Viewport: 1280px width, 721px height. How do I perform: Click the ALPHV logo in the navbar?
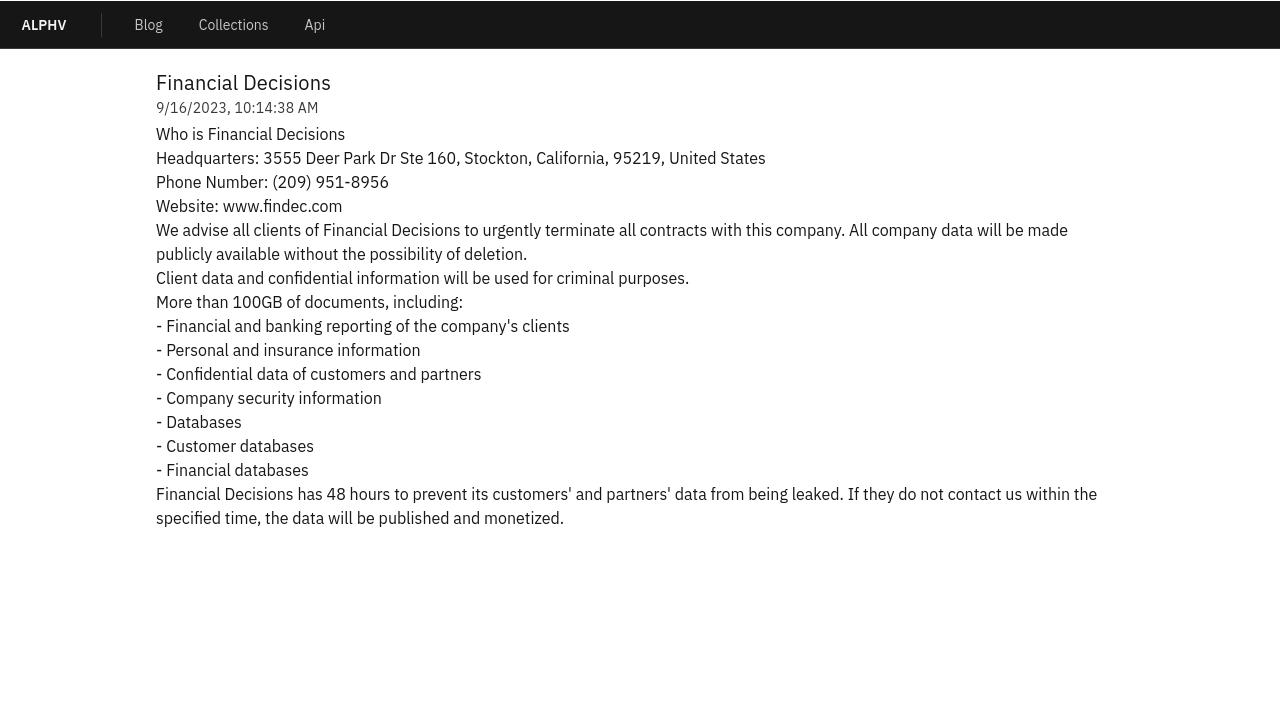coord(44,25)
